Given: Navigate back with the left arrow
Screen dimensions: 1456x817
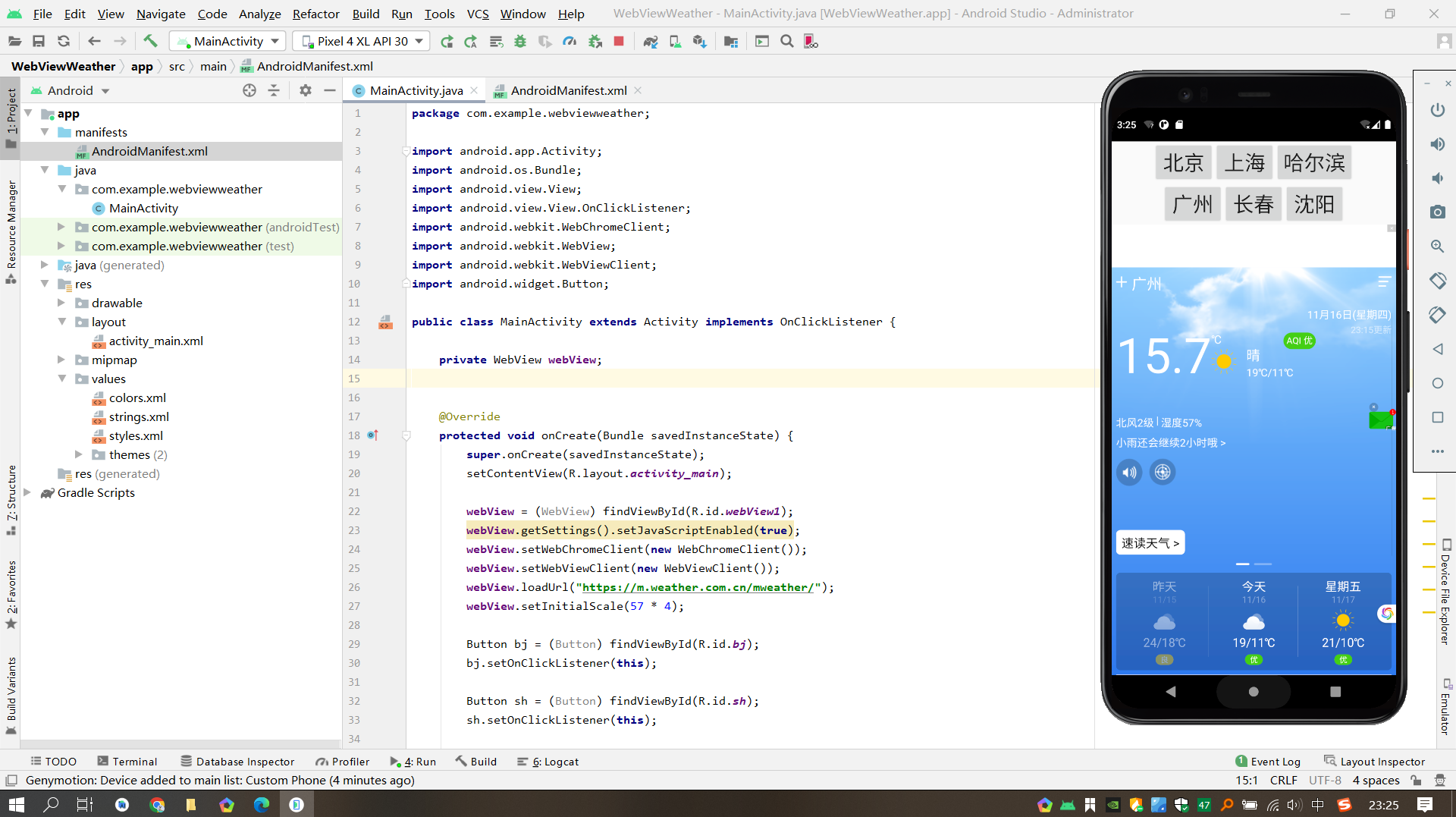Looking at the screenshot, I should tap(94, 41).
